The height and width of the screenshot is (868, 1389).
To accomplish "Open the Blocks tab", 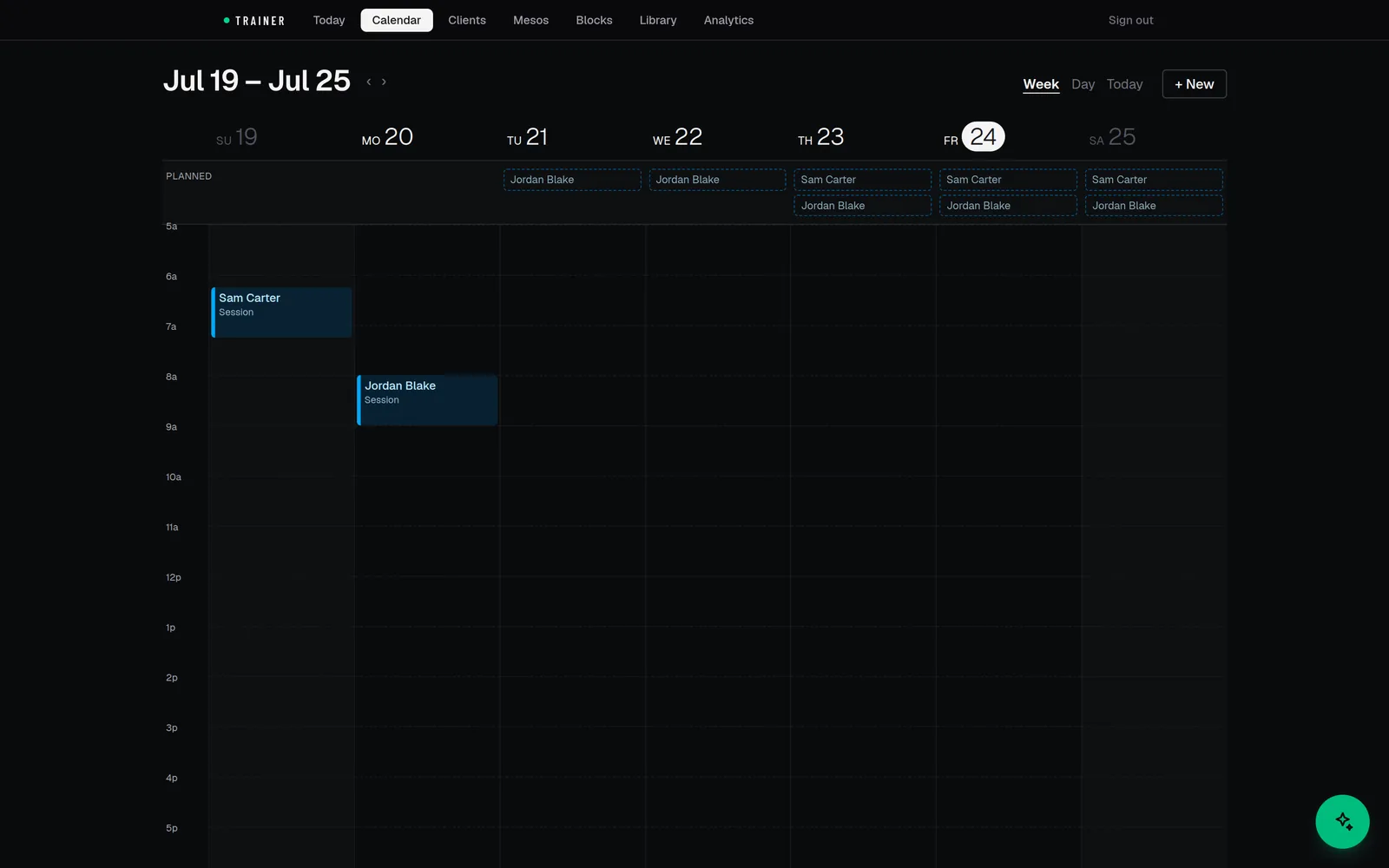I will point(595,20).
